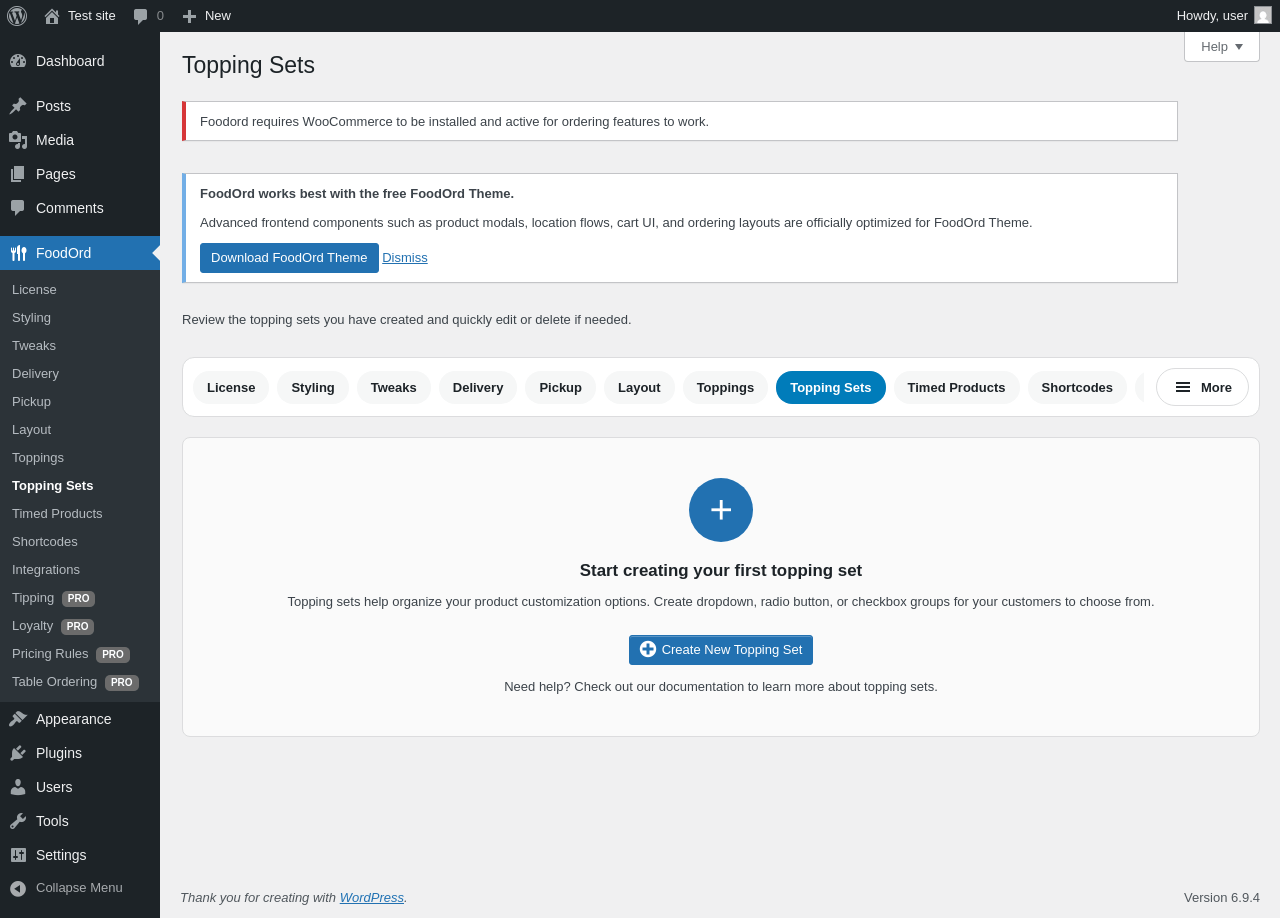Open the Pickup tab
This screenshot has height=918, width=1280.
tap(560, 387)
